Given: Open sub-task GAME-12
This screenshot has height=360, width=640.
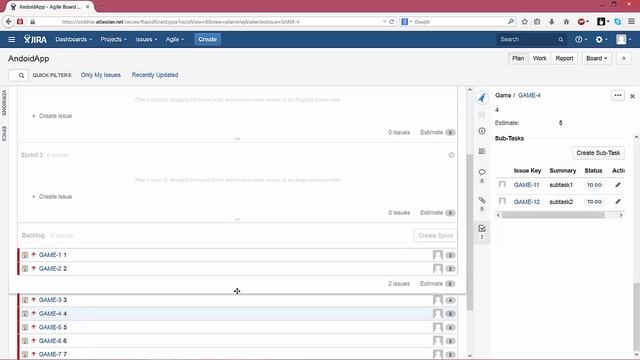Looking at the screenshot, I should tap(527, 202).
